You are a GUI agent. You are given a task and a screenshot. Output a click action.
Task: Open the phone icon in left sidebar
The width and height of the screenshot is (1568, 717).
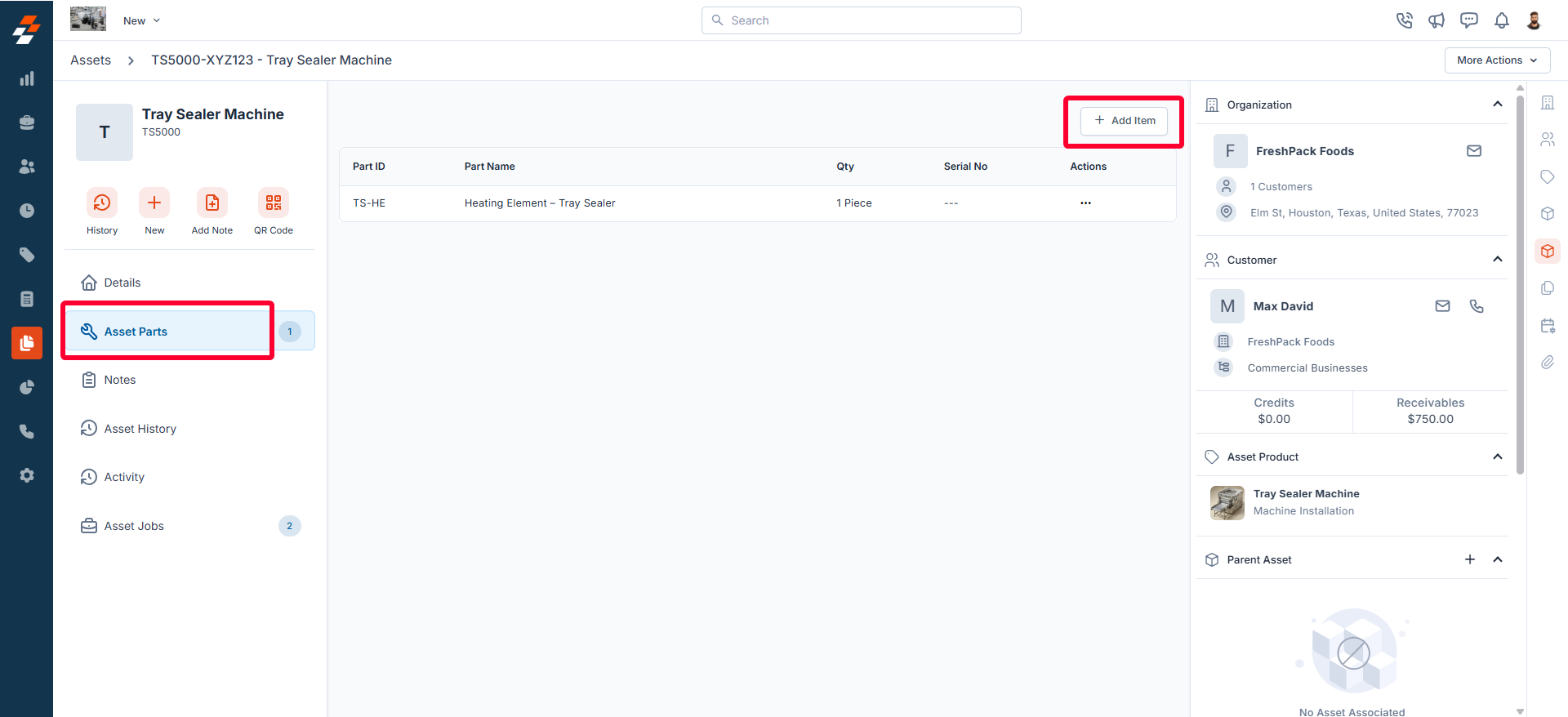pos(27,431)
